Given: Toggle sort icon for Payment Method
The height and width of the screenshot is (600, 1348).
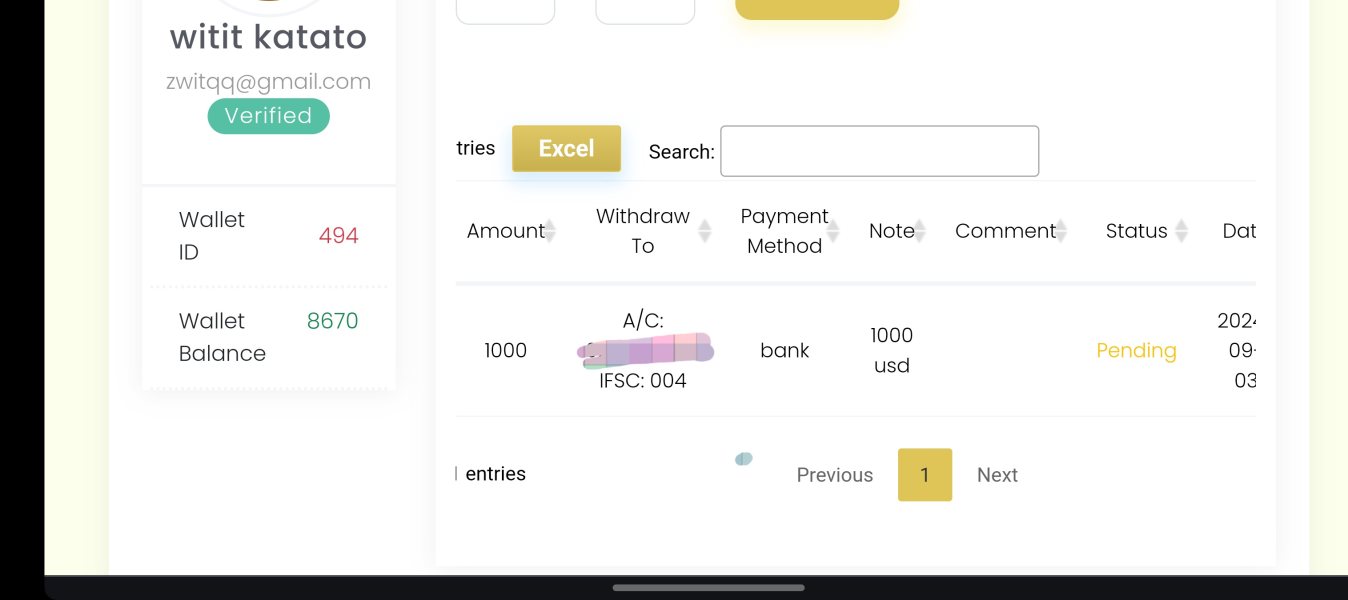Looking at the screenshot, I should tap(833, 232).
